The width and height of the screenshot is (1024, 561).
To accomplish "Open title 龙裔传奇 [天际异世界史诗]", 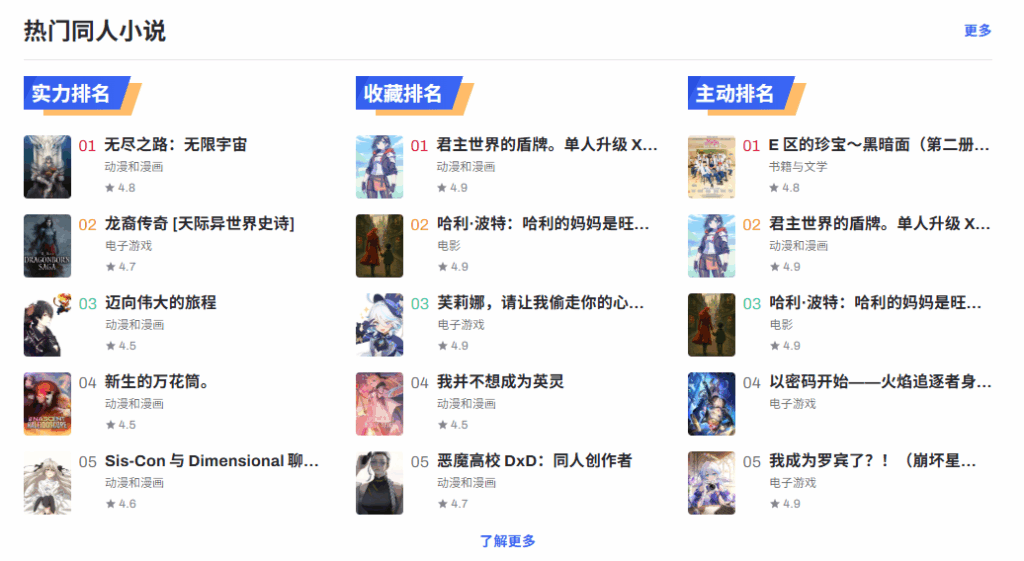I will click(x=200, y=223).
